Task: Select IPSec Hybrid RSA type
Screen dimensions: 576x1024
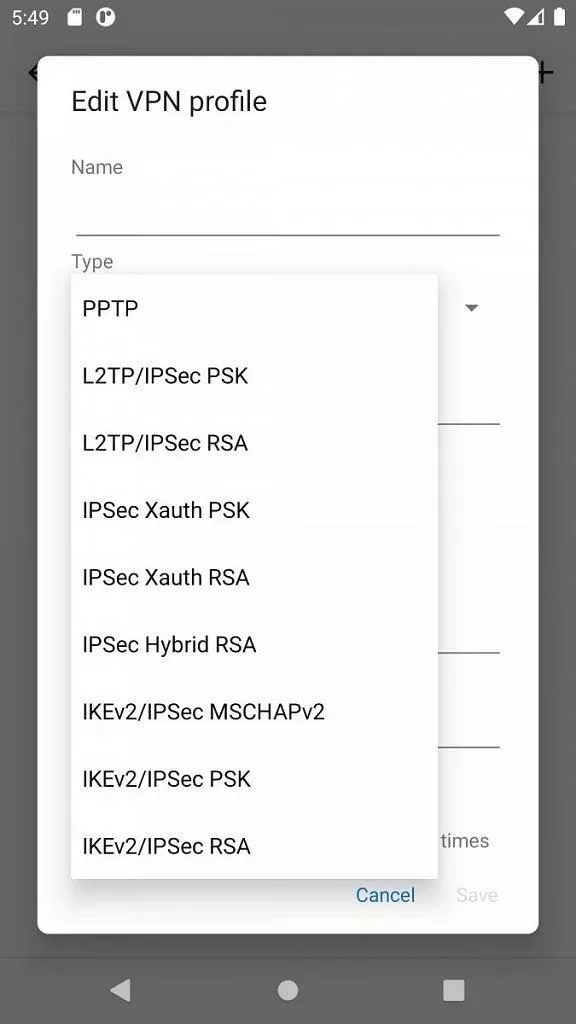Action: (x=254, y=645)
